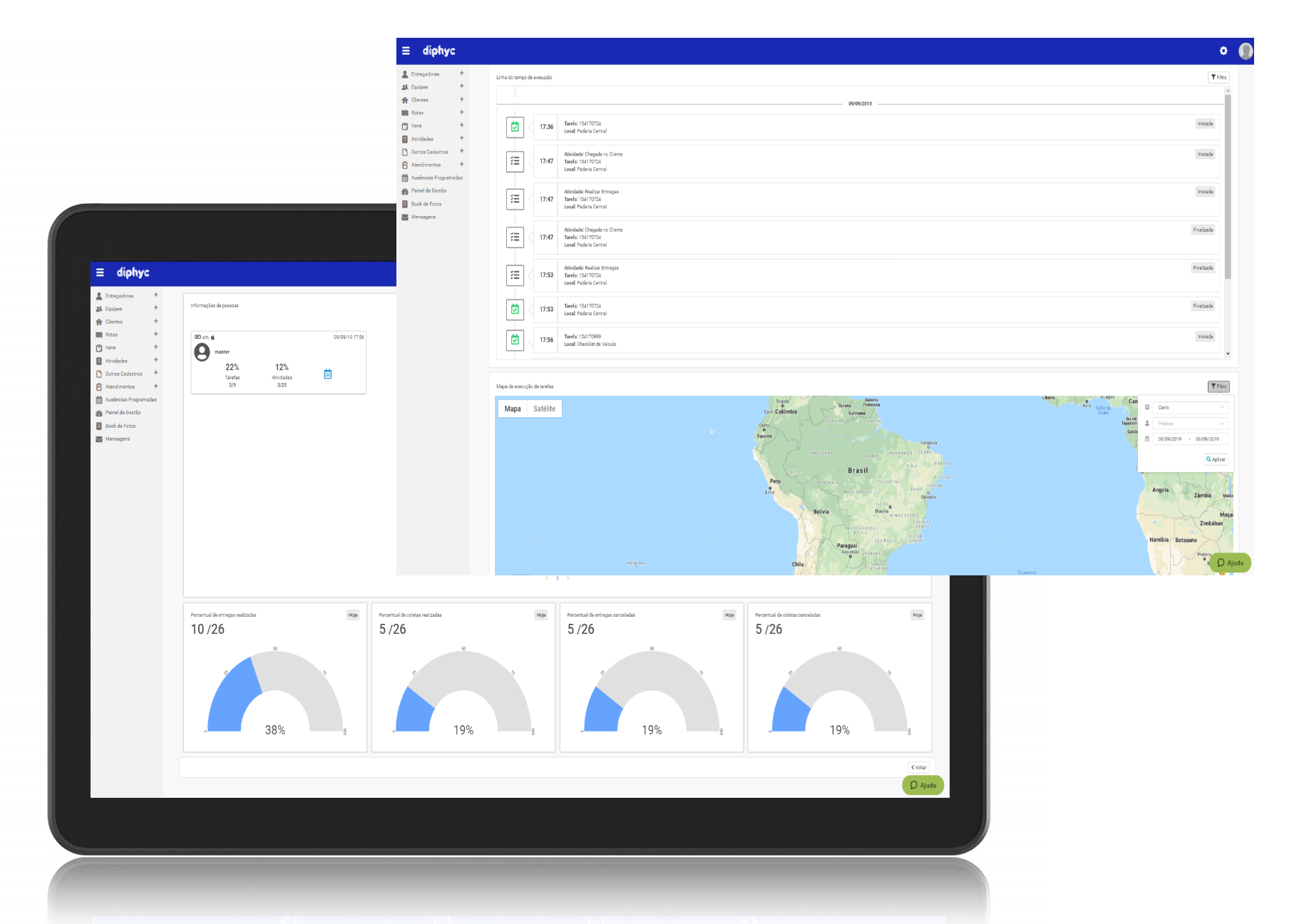This screenshot has width=1299, height=924.
Task: Click Ajuda button on tablet dashboard
Action: tap(923, 785)
